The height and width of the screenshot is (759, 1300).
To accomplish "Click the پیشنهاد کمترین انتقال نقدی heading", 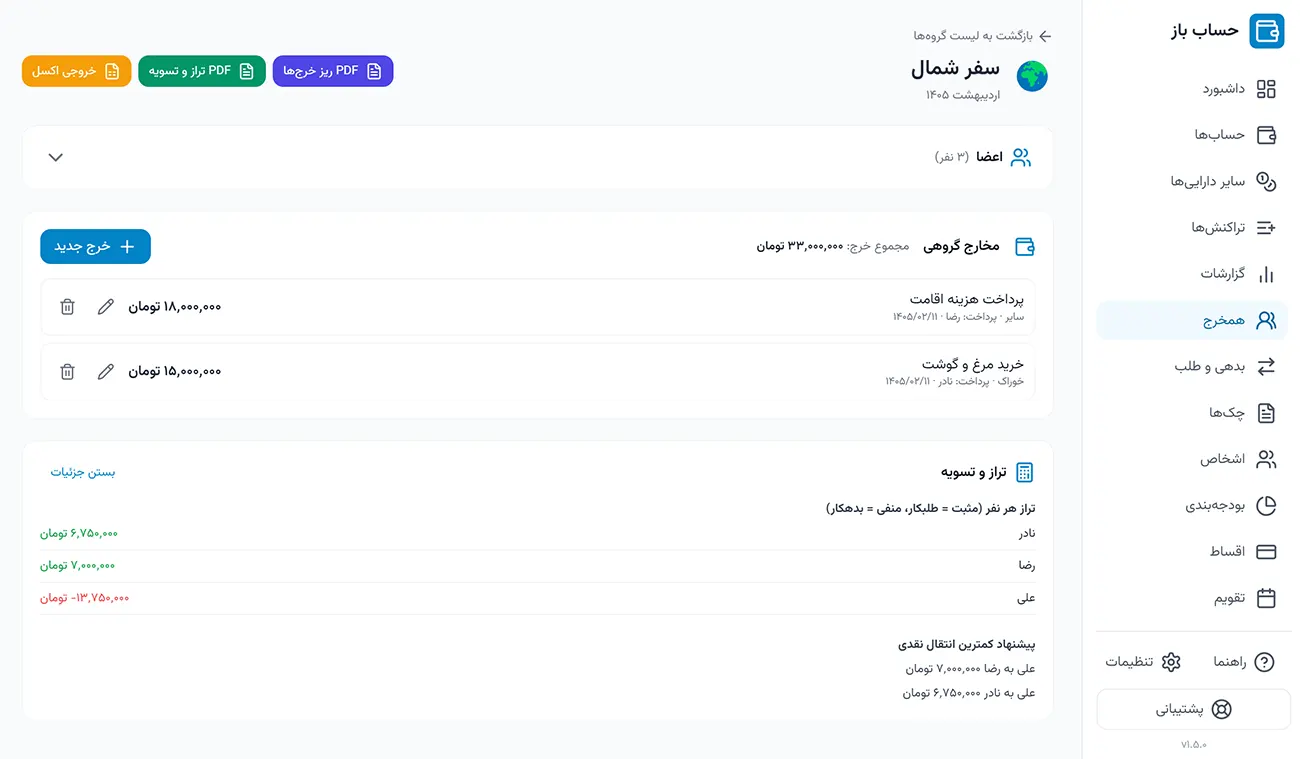I will click(967, 645).
